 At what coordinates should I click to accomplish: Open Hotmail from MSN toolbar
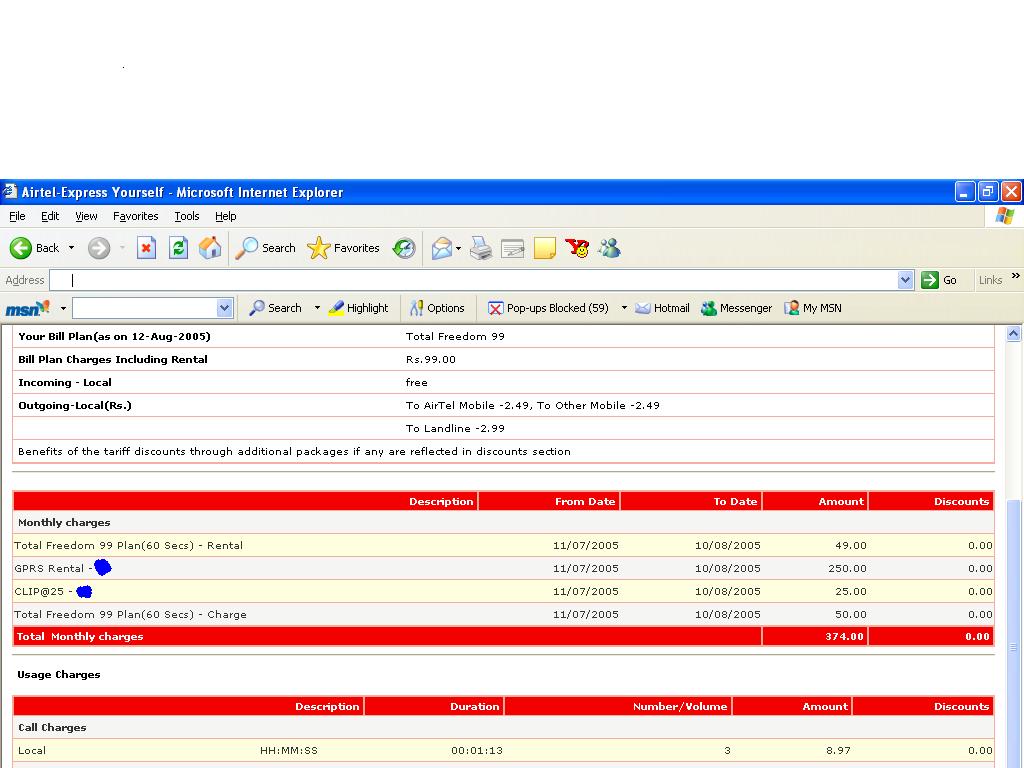662,308
